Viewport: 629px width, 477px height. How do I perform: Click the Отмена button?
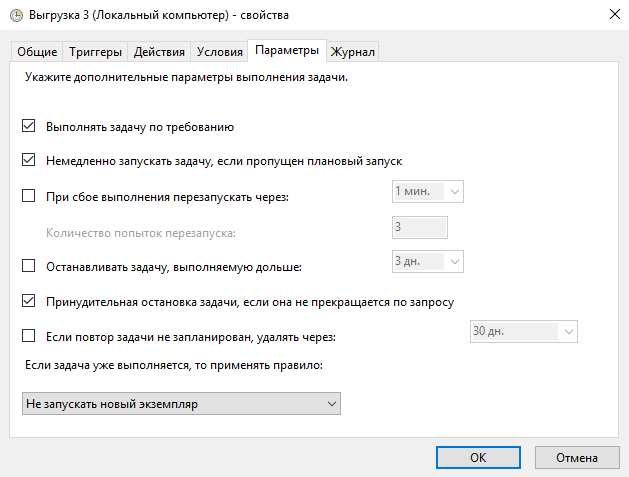[x=578, y=456]
